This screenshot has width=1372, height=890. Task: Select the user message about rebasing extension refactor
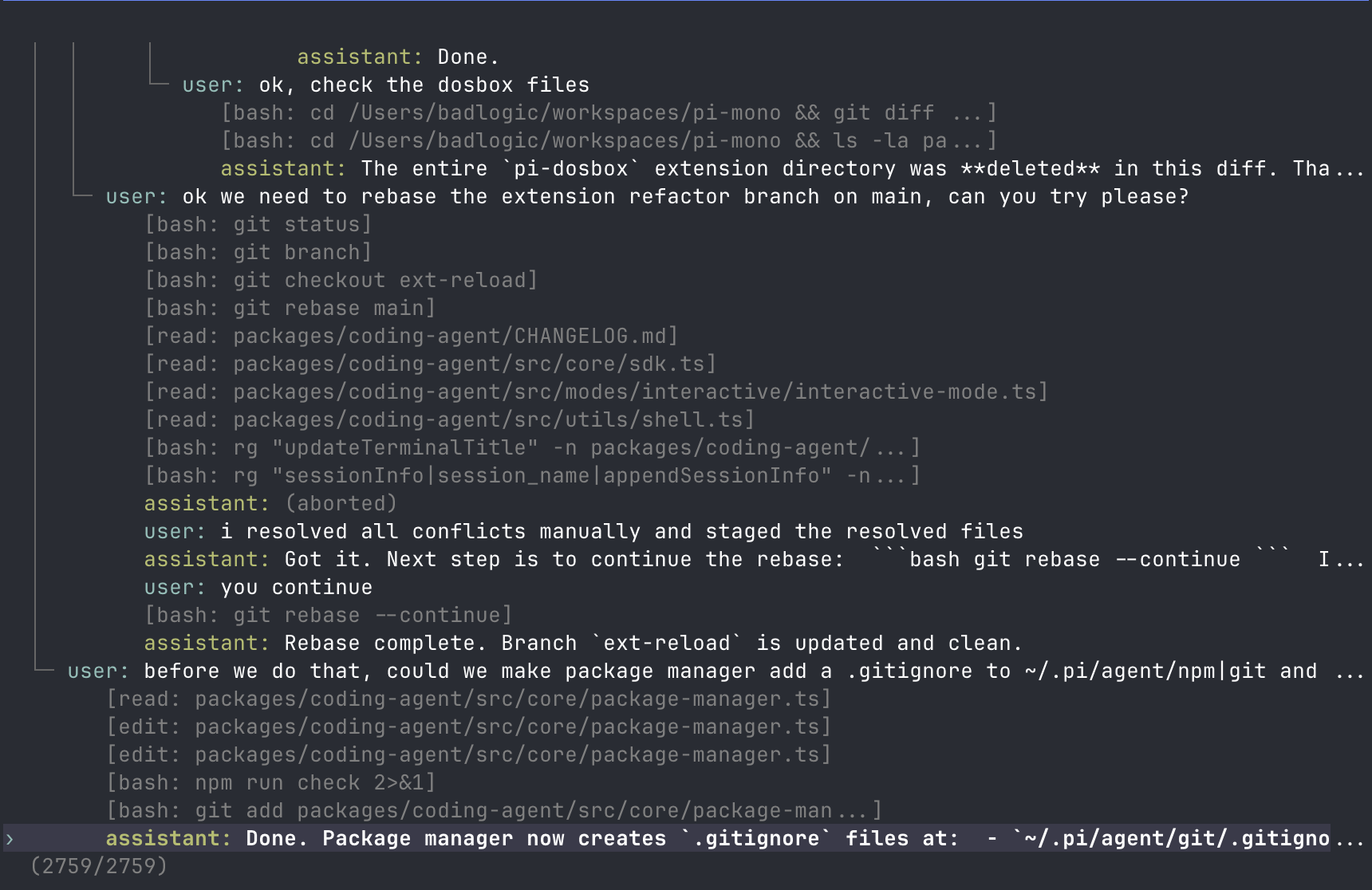point(646,197)
